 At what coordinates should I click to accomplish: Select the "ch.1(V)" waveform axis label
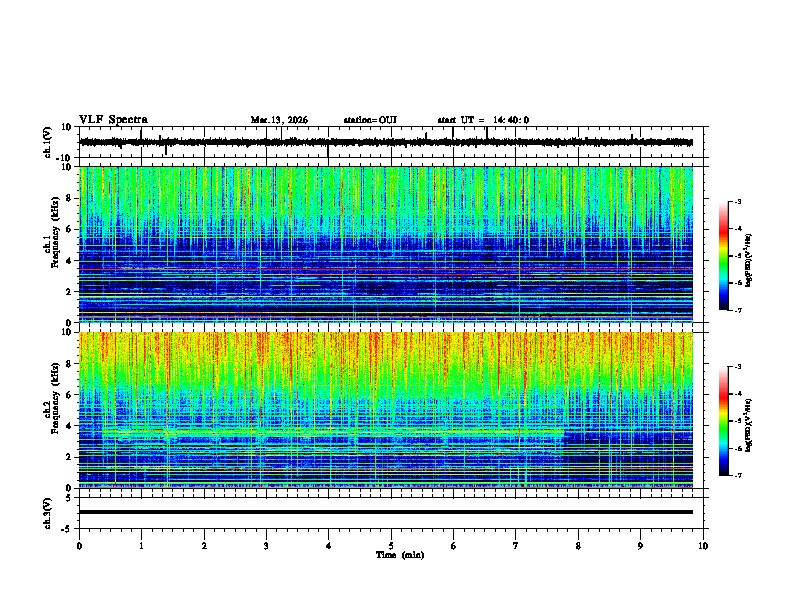(48, 142)
